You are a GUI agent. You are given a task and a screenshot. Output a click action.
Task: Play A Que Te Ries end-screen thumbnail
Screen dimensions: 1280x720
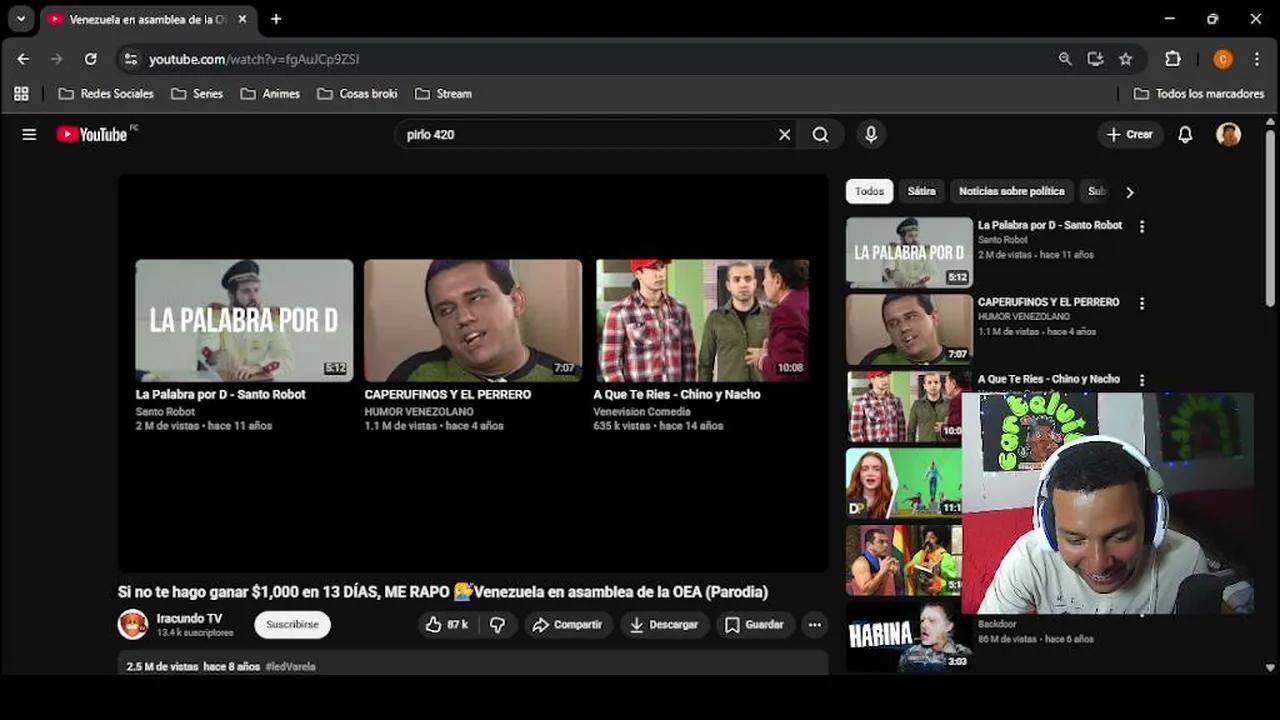(x=702, y=320)
